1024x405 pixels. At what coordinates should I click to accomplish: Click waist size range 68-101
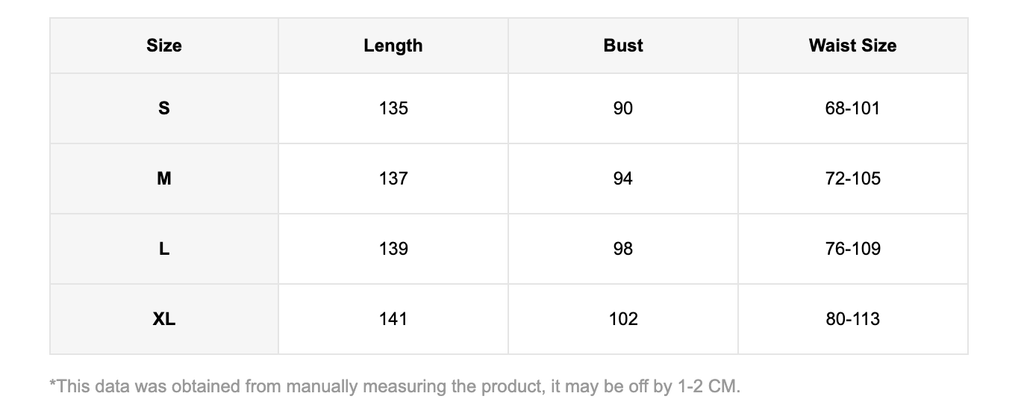coord(852,108)
